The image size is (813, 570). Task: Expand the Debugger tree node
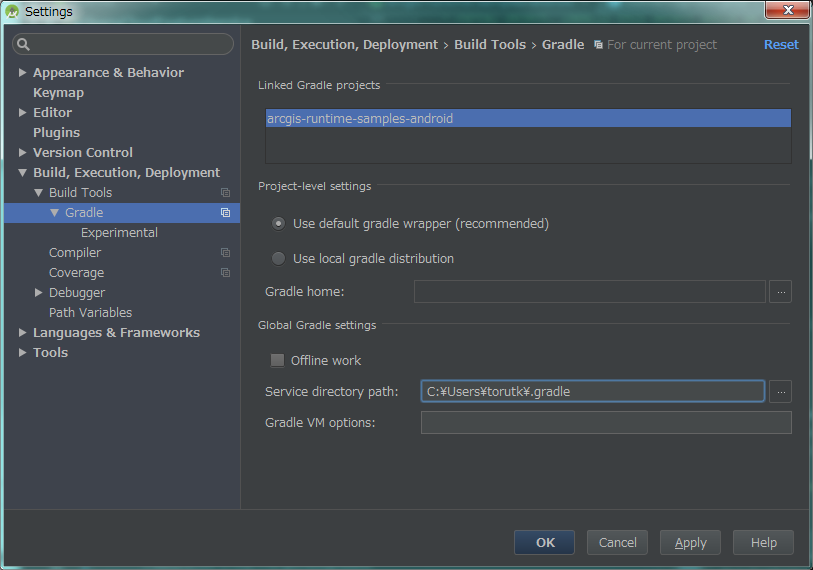pos(39,293)
